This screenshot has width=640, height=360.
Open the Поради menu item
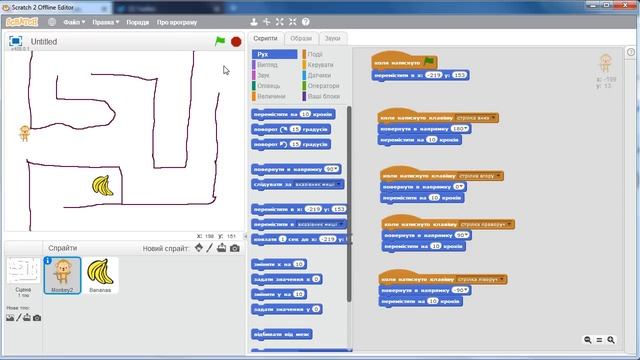point(138,22)
